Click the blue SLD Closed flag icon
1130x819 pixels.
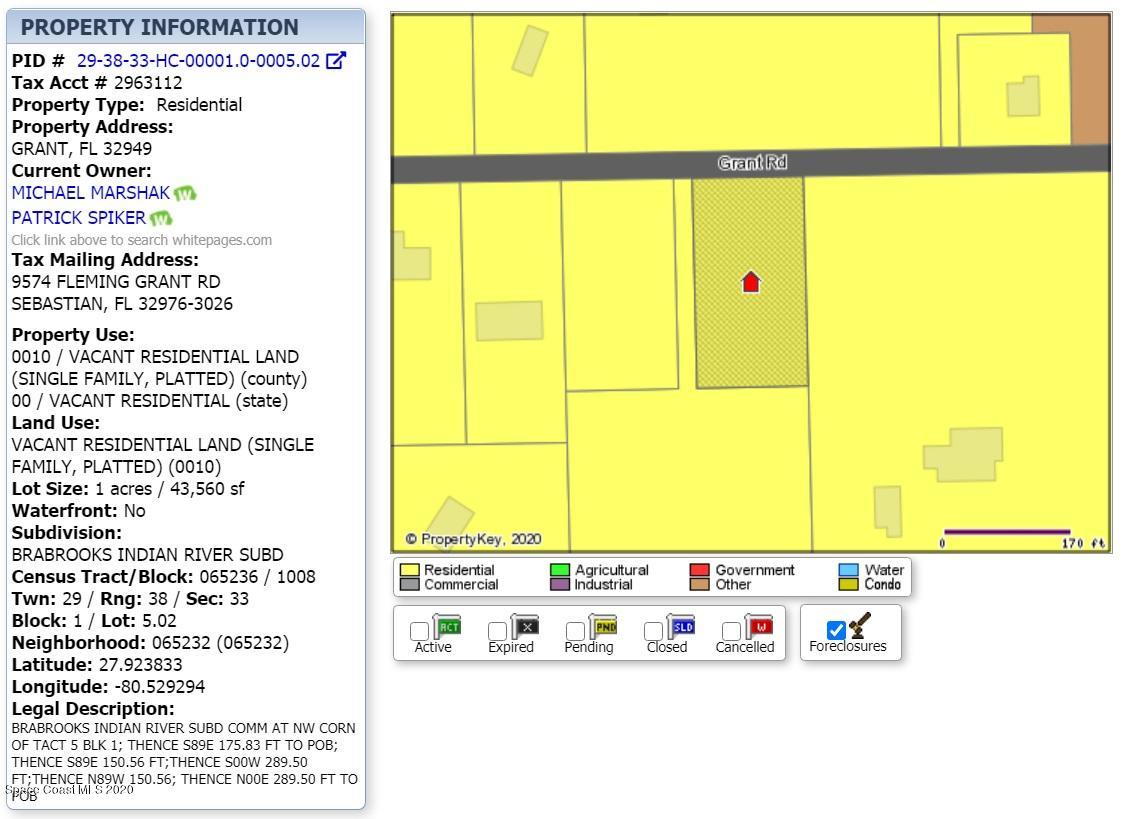[682, 627]
